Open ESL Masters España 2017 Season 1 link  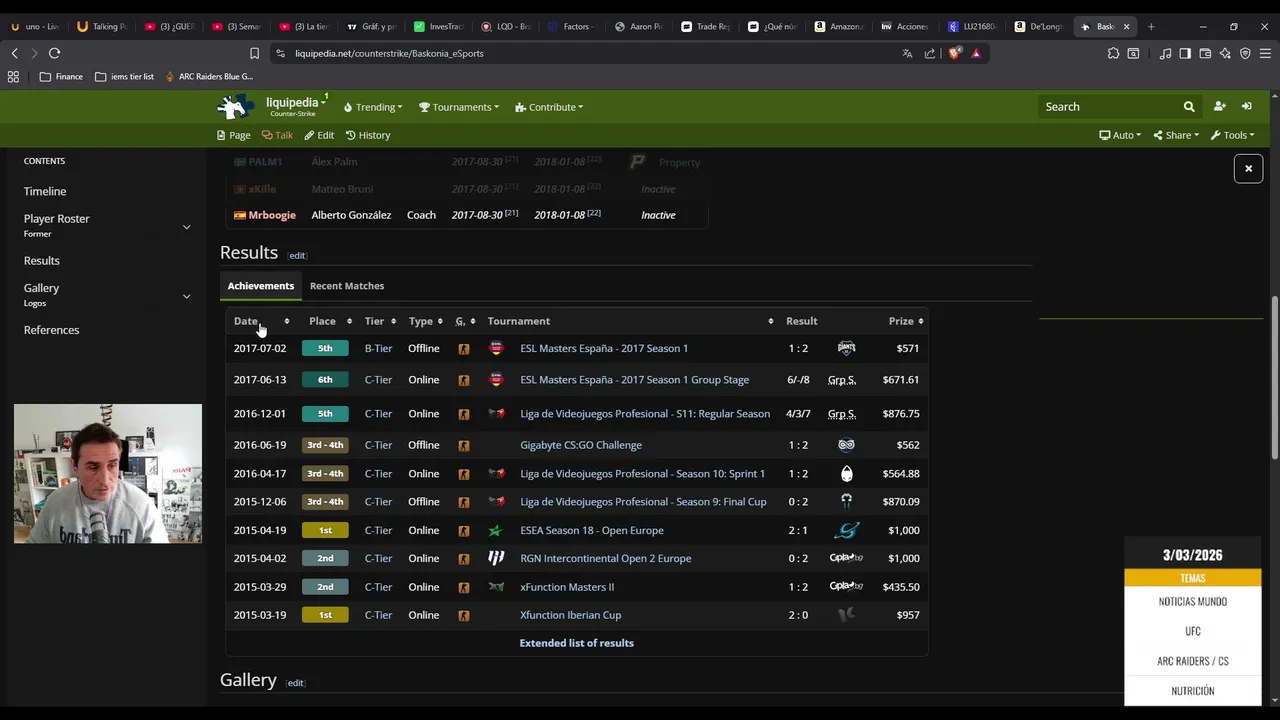(604, 348)
